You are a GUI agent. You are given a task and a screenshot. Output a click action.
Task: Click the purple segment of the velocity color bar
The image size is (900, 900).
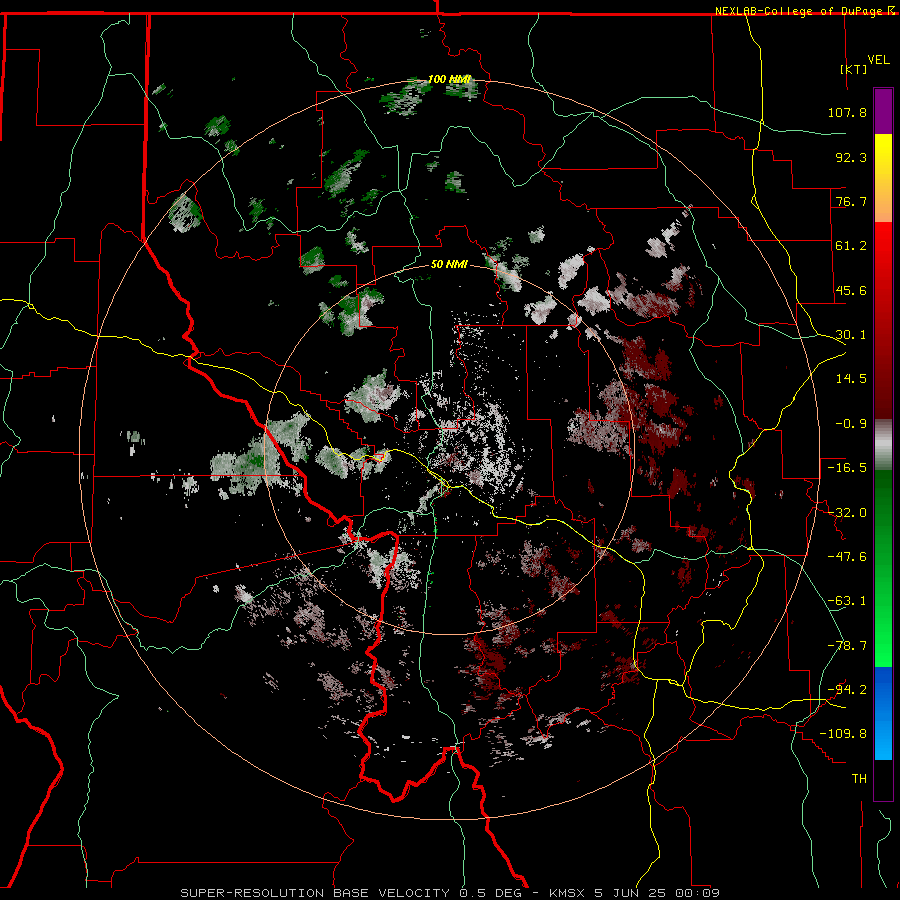click(883, 111)
